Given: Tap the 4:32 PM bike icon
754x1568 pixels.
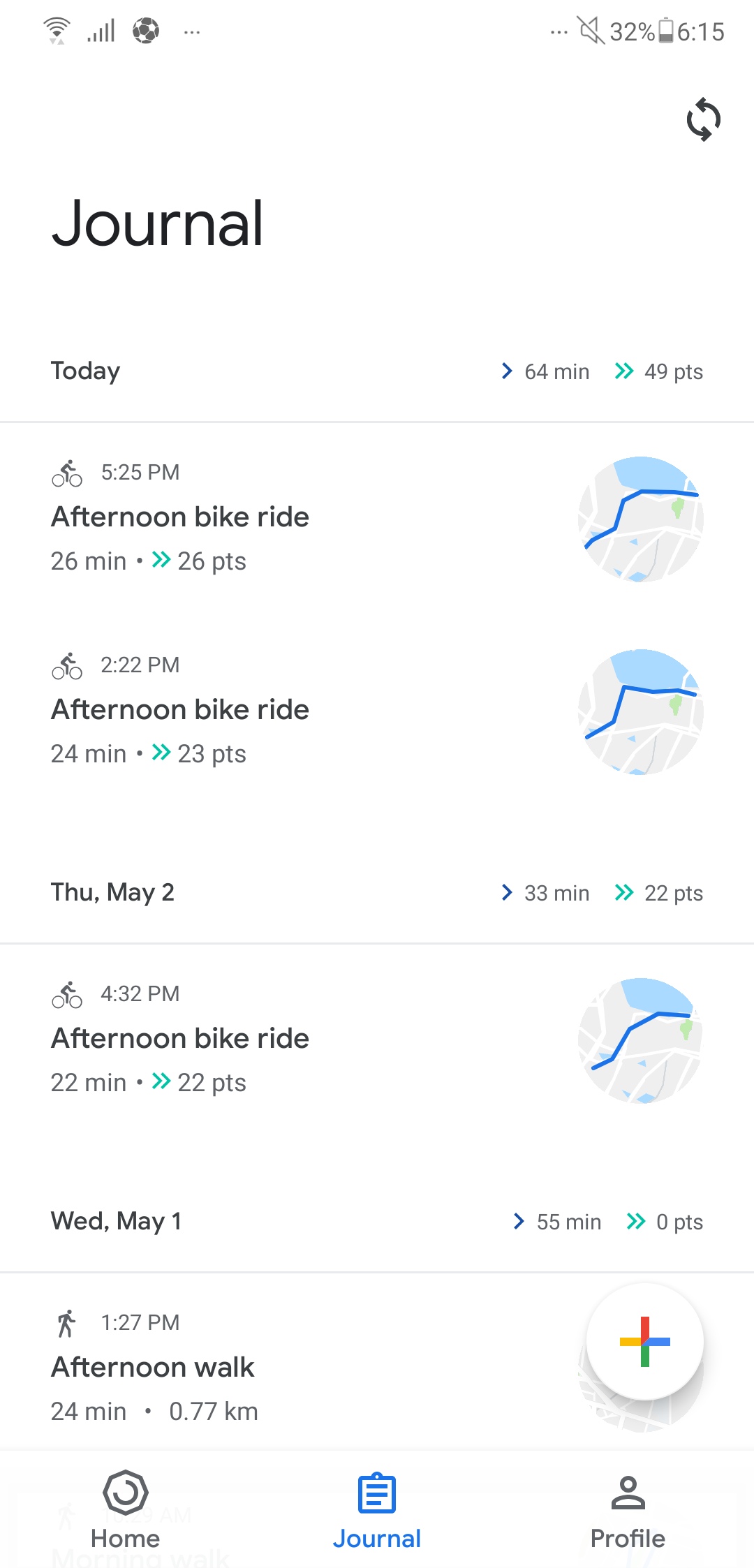Looking at the screenshot, I should pyautogui.click(x=67, y=995).
